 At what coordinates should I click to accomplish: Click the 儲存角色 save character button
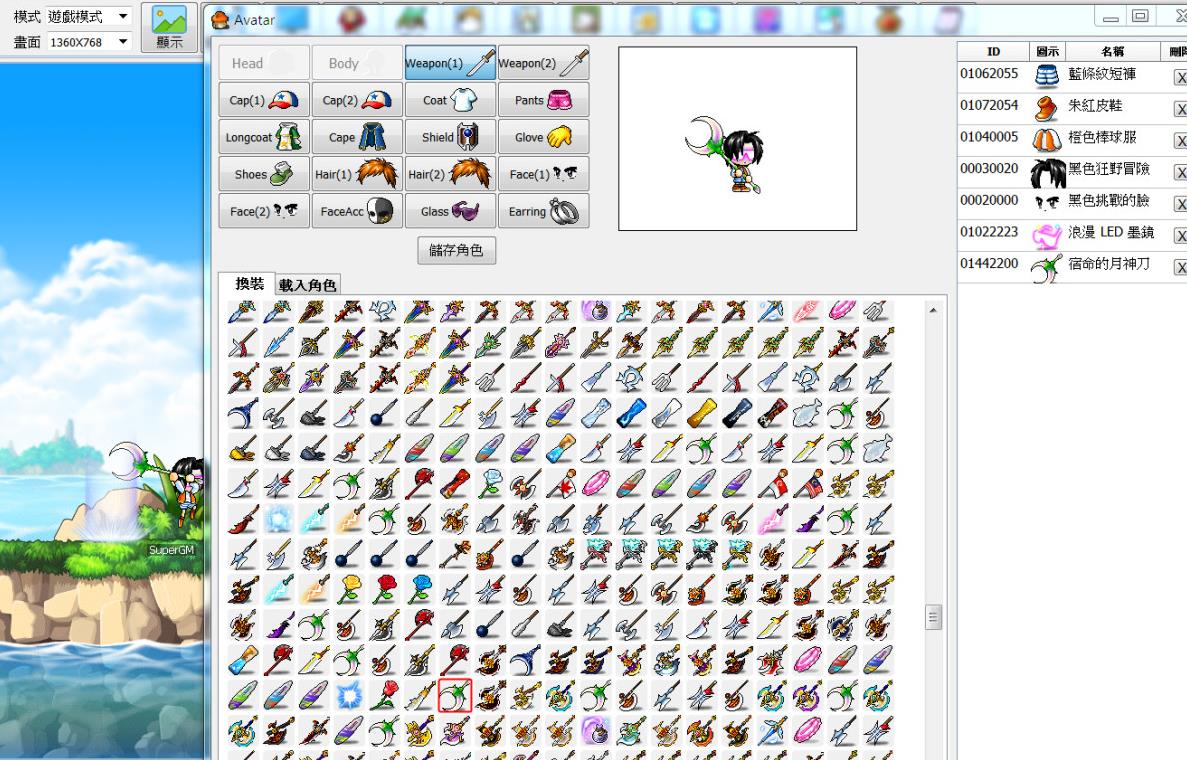[x=456, y=250]
